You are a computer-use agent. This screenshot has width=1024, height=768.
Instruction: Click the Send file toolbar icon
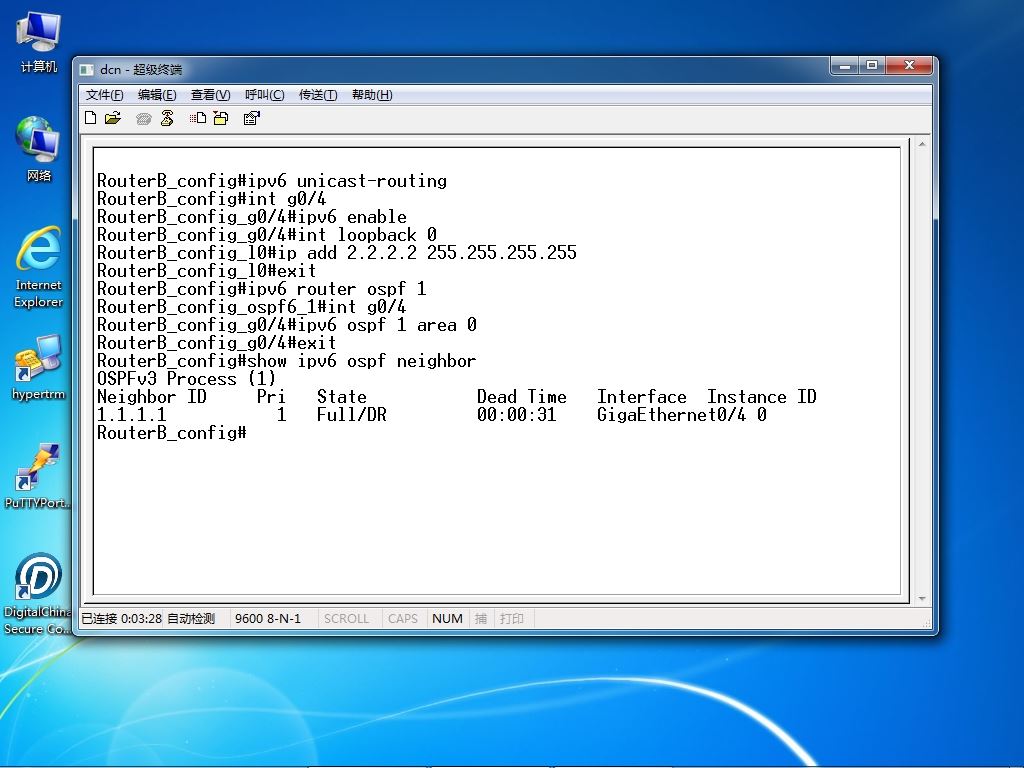click(198, 118)
